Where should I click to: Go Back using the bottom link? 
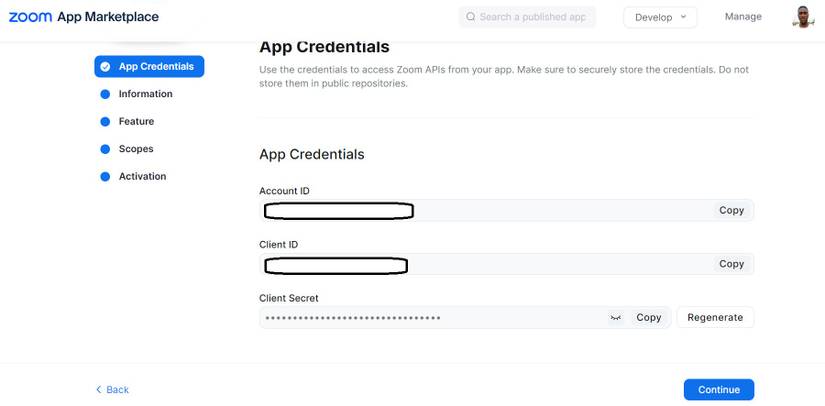[x=112, y=390]
